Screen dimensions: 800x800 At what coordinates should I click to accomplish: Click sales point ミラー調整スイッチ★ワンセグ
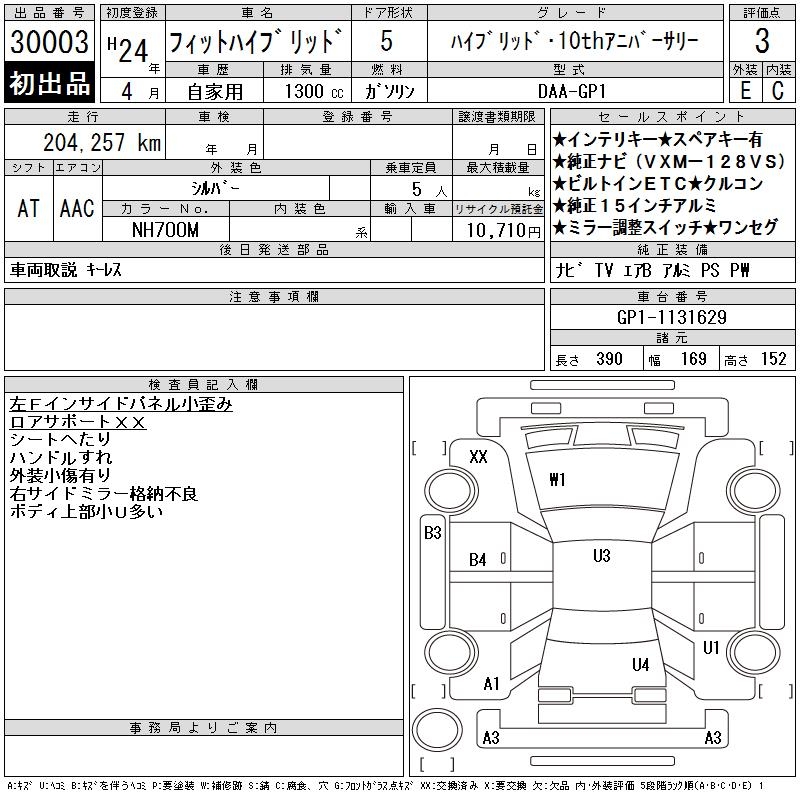click(x=665, y=227)
